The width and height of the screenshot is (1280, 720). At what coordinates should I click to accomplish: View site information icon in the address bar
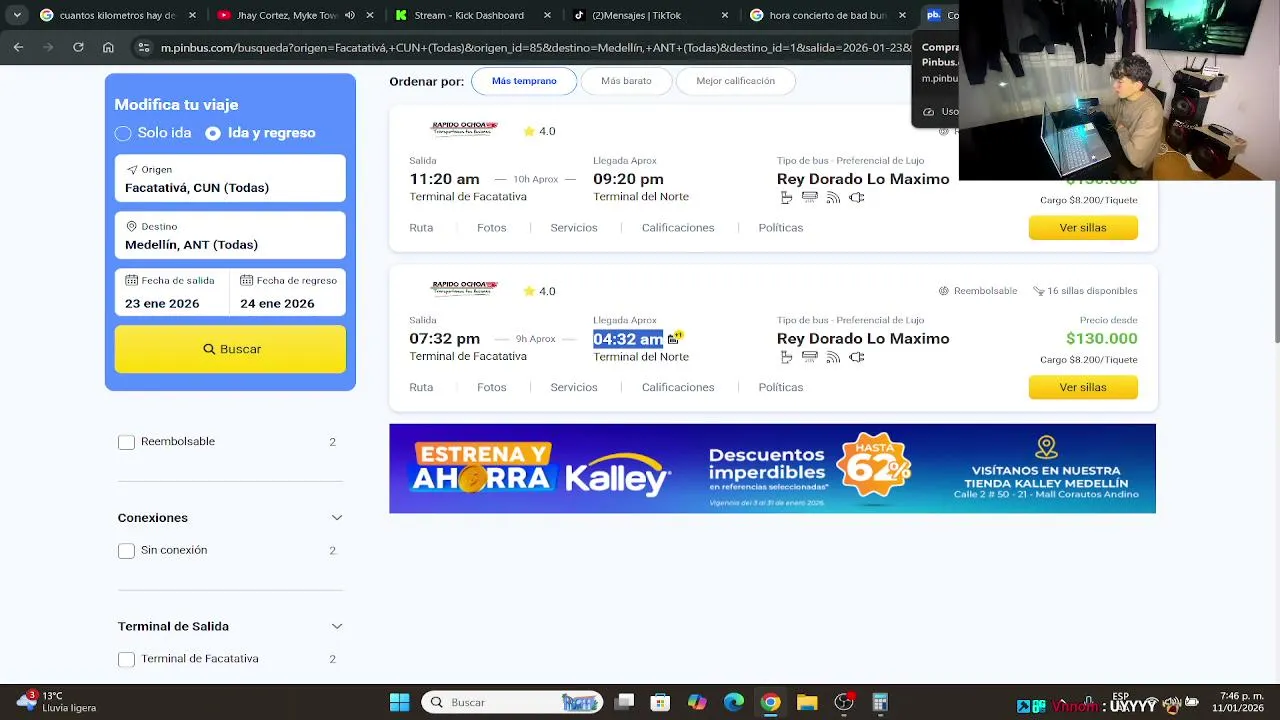144,47
